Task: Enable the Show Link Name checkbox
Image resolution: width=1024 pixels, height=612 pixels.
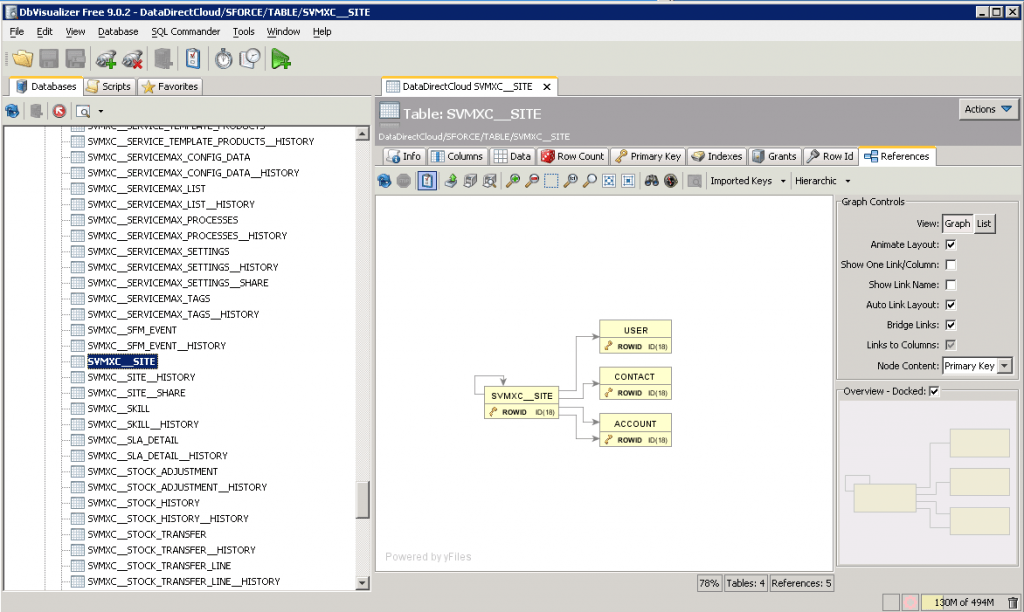Action: [x=950, y=285]
